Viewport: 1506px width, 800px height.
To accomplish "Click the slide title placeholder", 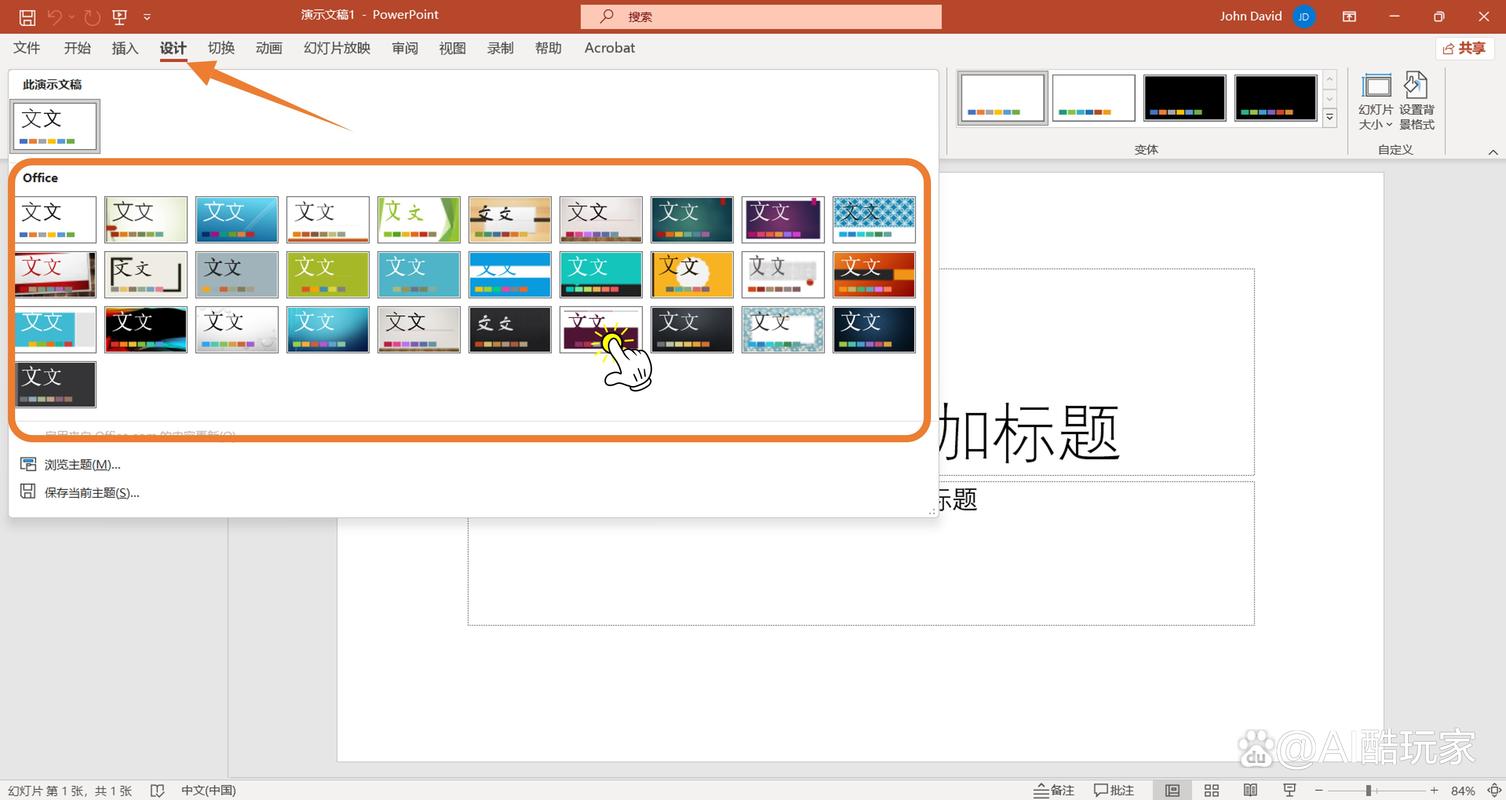I will coord(861,371).
